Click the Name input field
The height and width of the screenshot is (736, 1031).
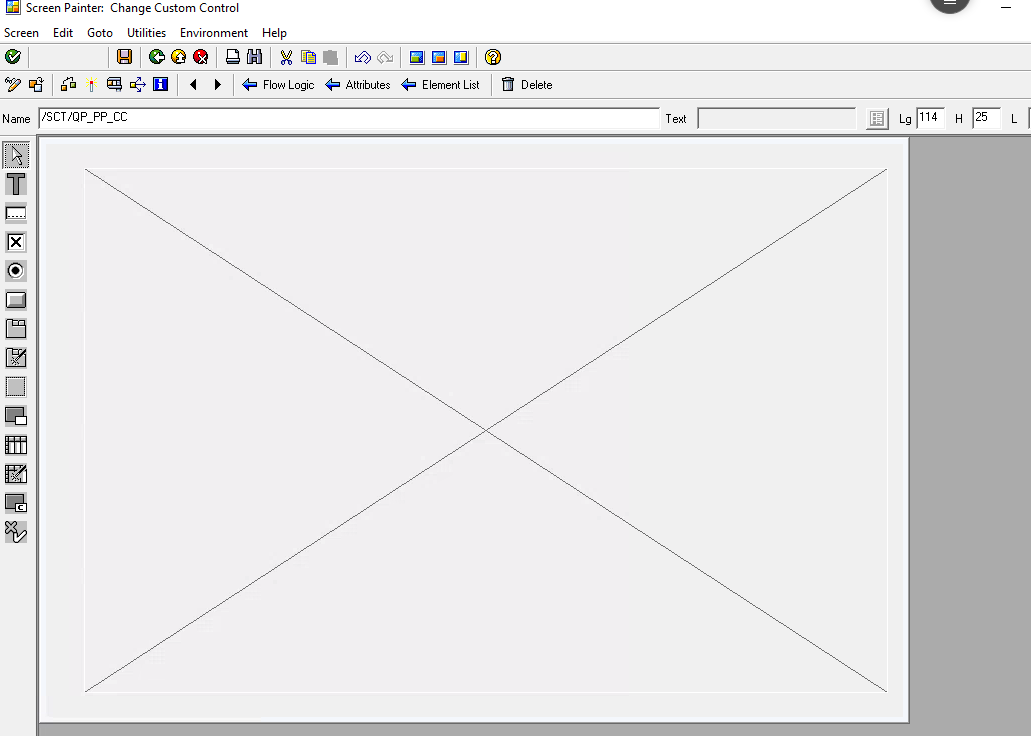click(x=340, y=118)
